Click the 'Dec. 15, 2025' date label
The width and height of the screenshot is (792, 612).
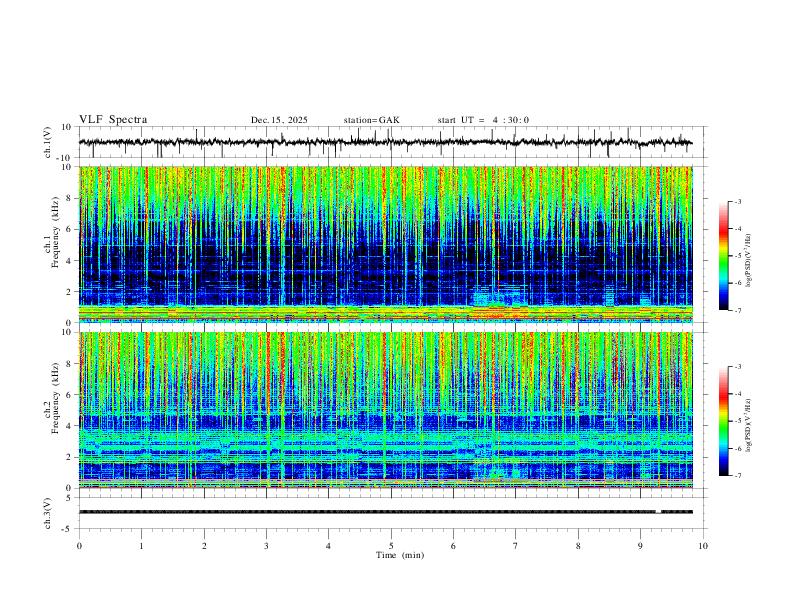(x=279, y=120)
